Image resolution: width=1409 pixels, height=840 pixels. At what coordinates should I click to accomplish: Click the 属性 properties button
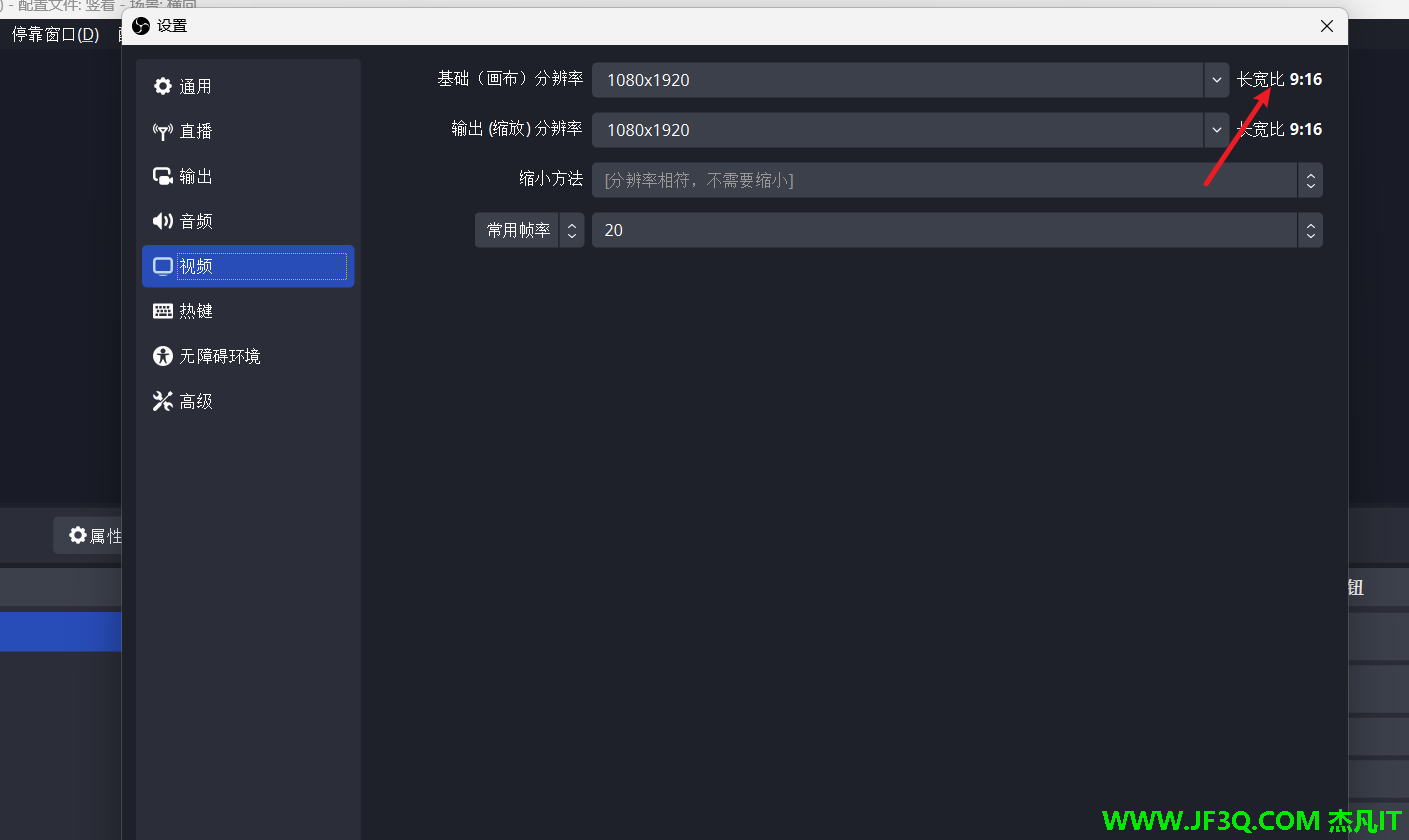tap(95, 536)
